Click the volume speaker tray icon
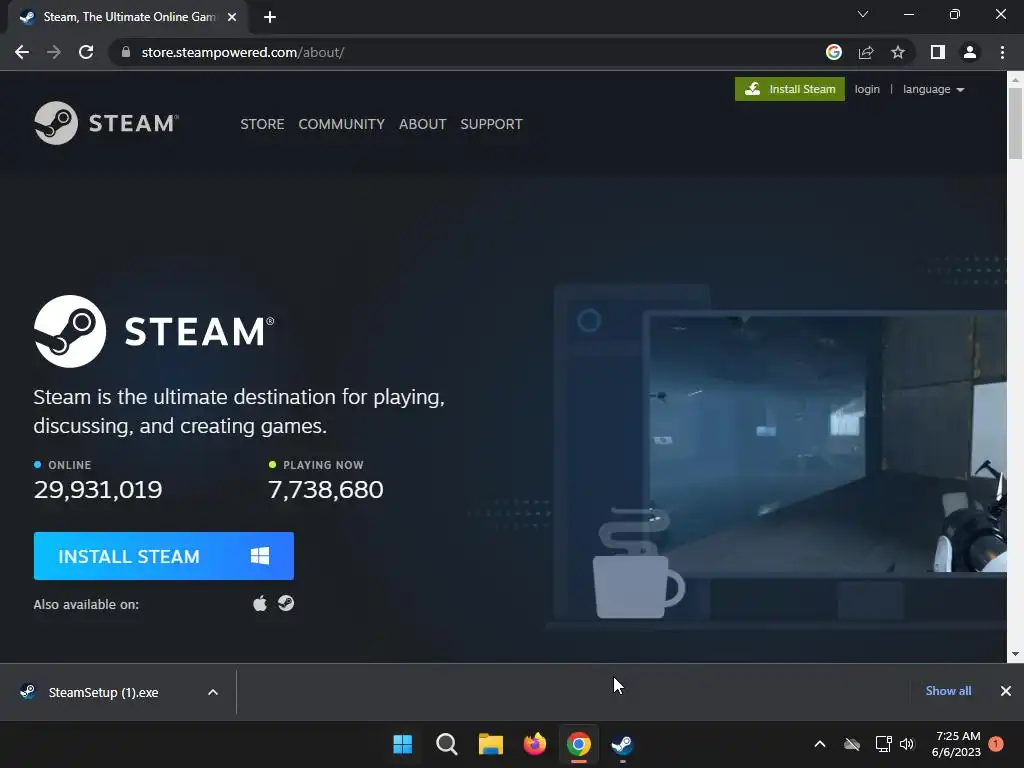The image size is (1024, 768). [907, 744]
